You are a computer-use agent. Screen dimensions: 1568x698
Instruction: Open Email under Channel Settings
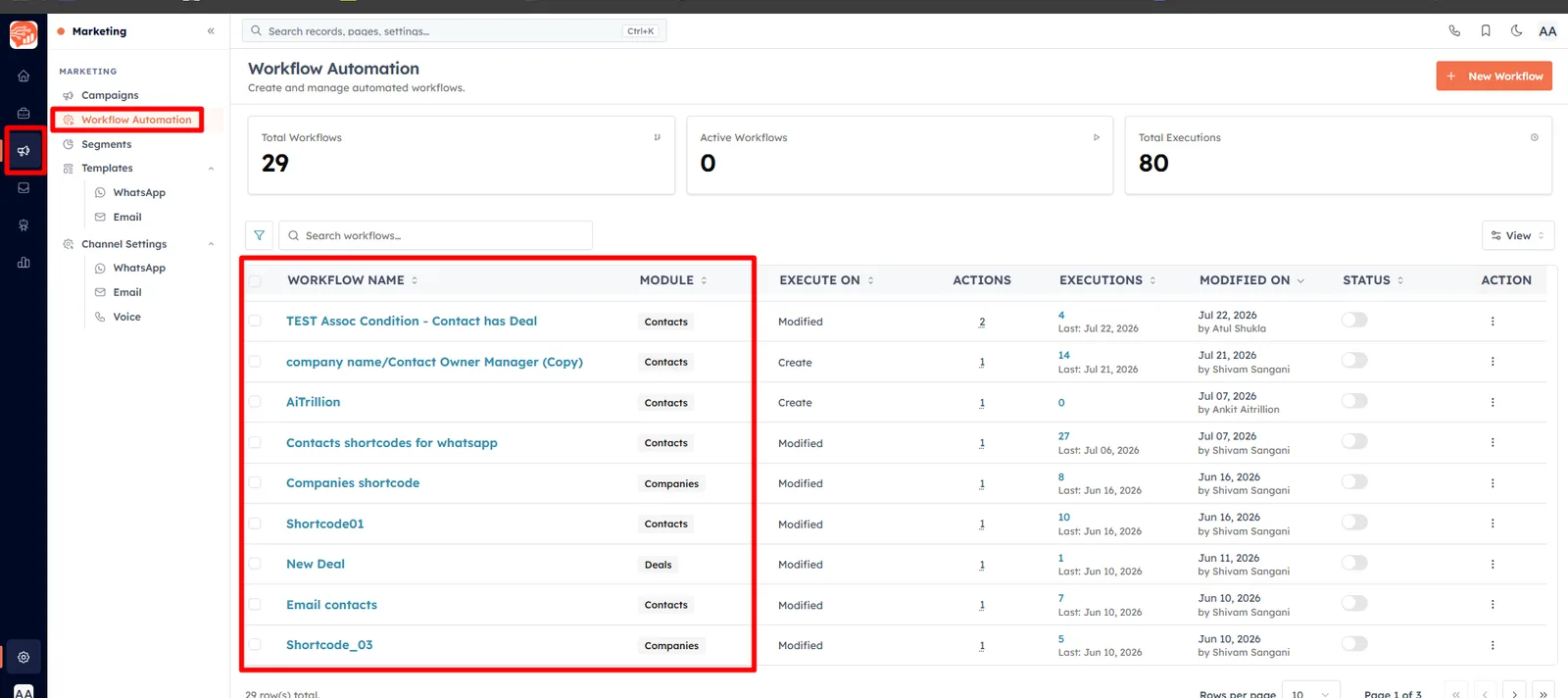tap(127, 292)
